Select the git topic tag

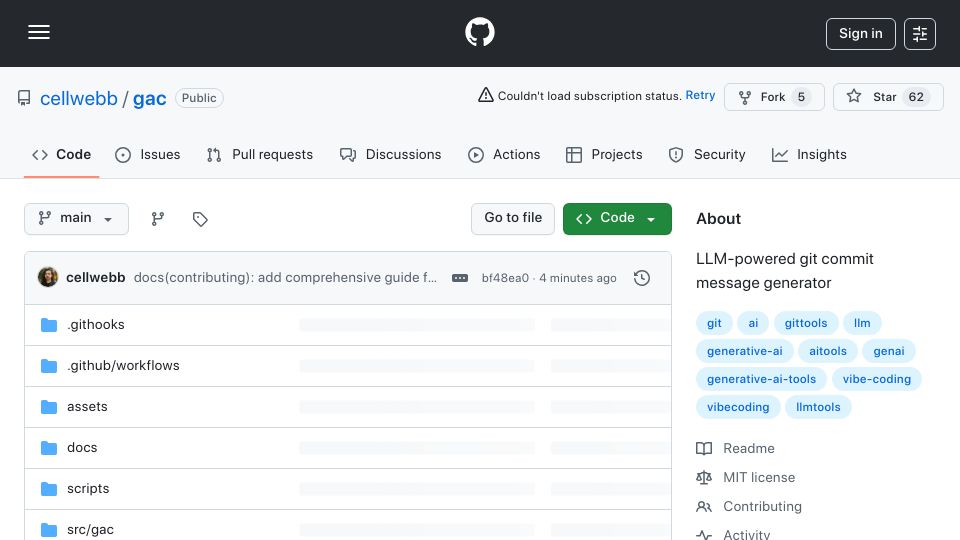[714, 323]
